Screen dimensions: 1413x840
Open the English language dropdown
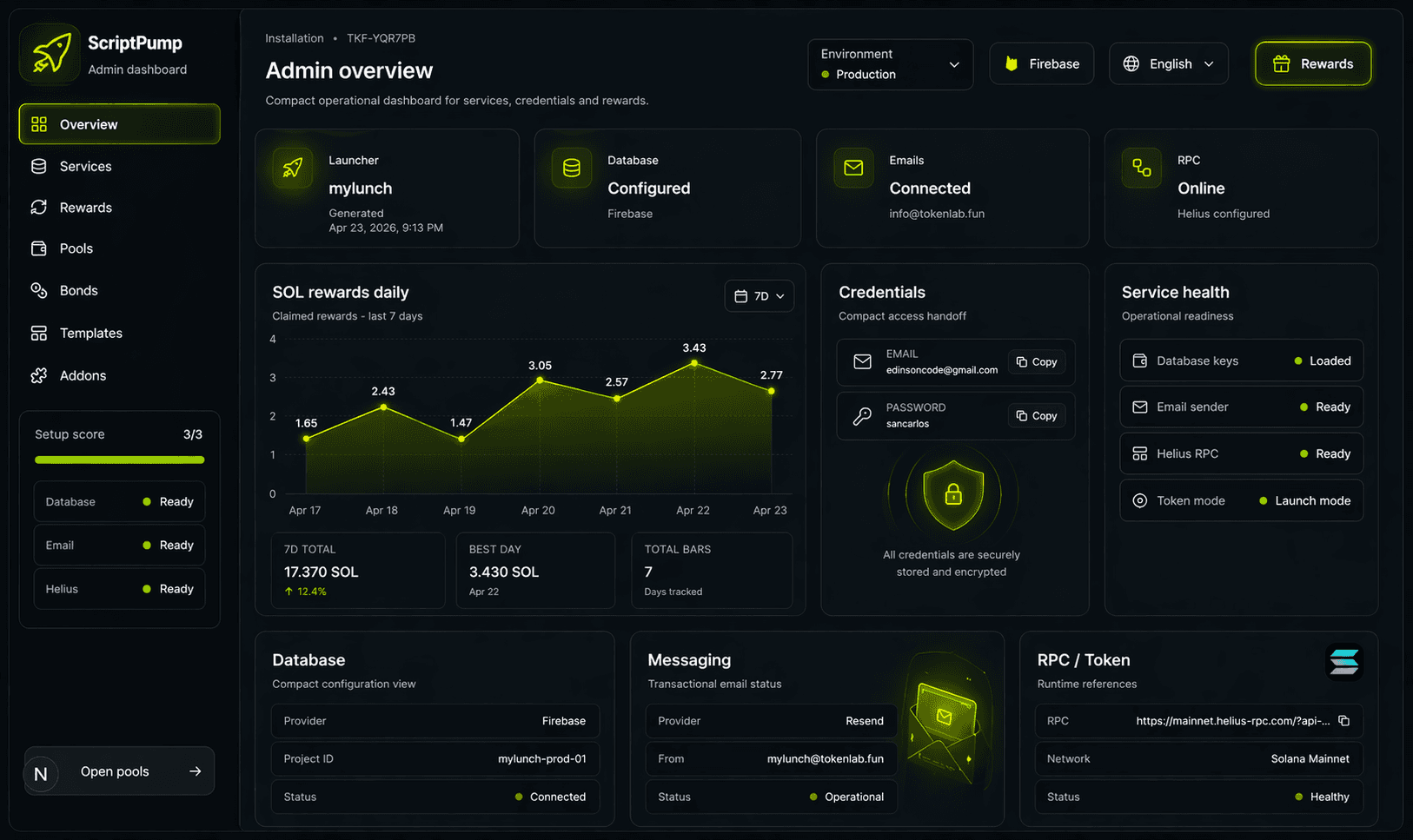pyautogui.click(x=1169, y=64)
